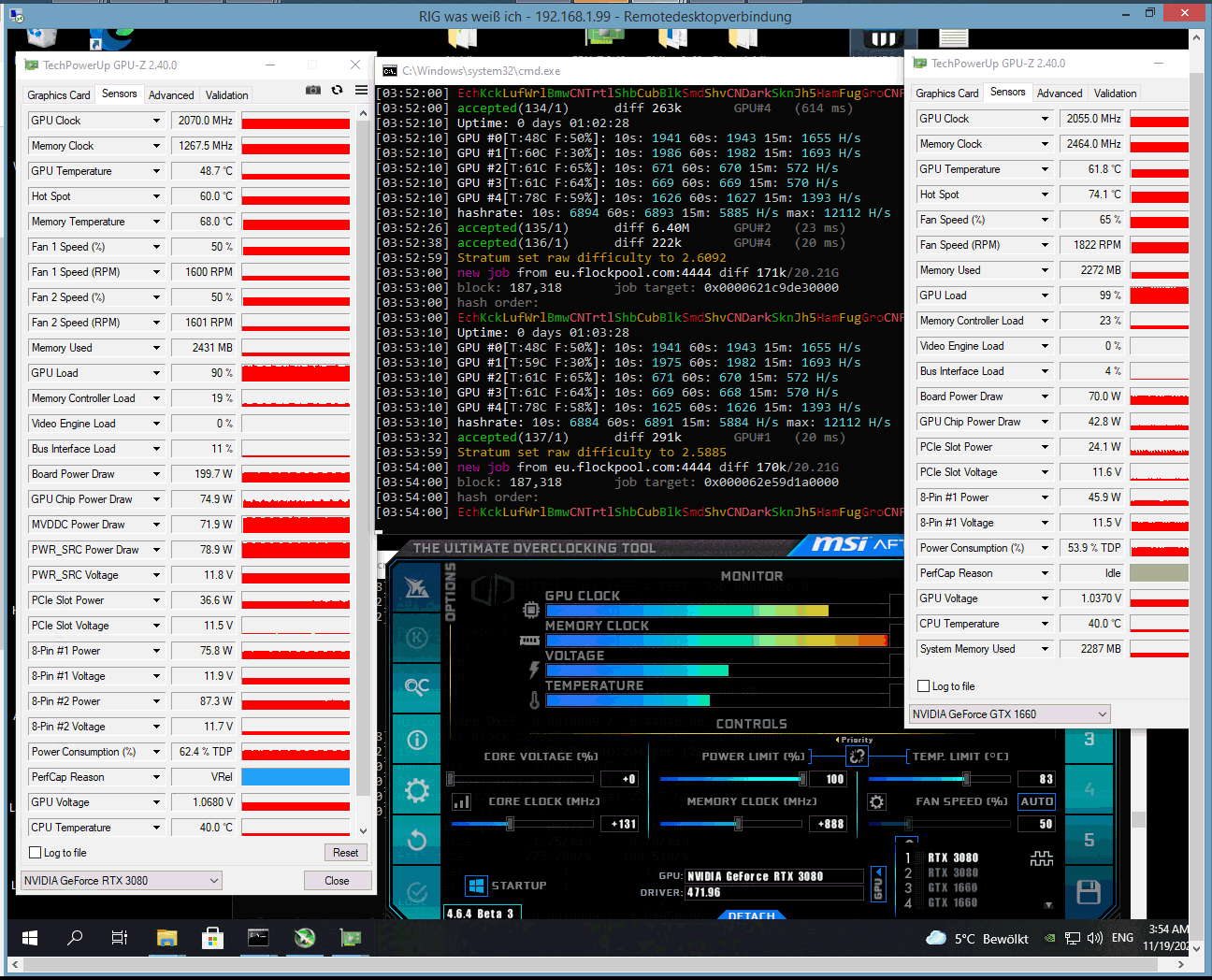Click the user-defined fan curve icon in Afterburner
Image resolution: width=1212 pixels, height=980 pixels.
[1042, 857]
